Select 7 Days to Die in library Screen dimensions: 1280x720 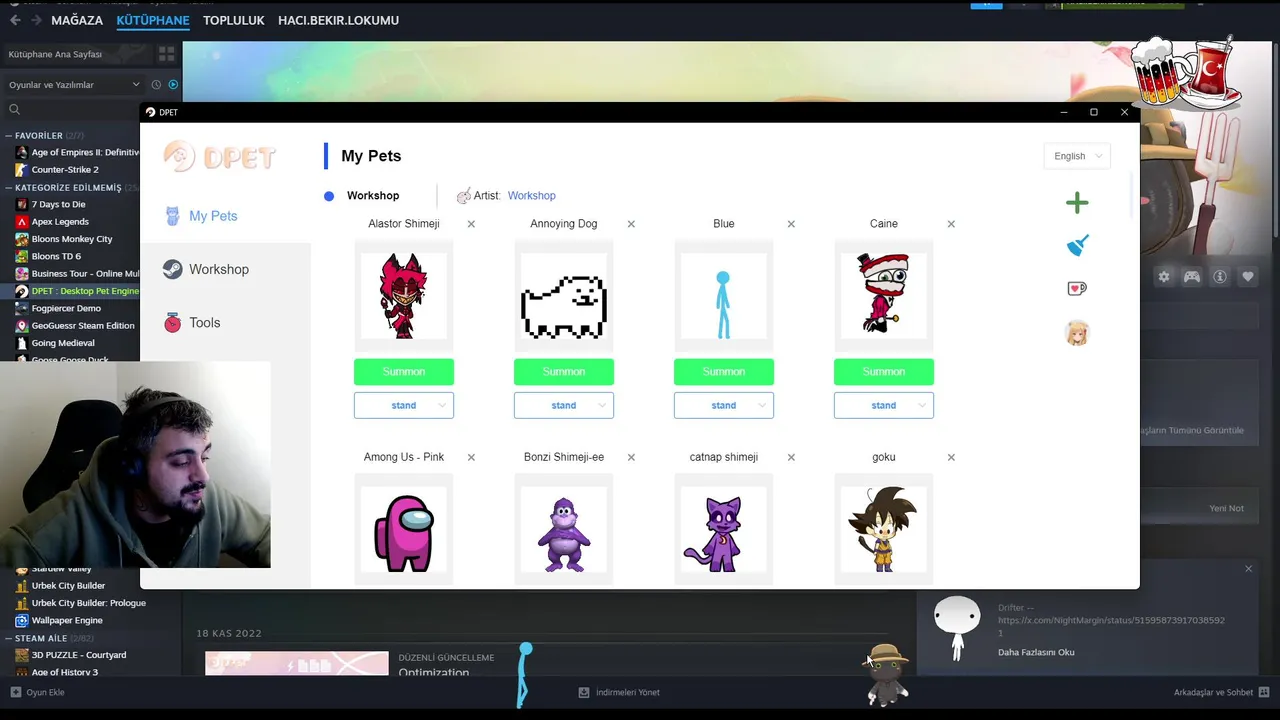[x=58, y=204]
